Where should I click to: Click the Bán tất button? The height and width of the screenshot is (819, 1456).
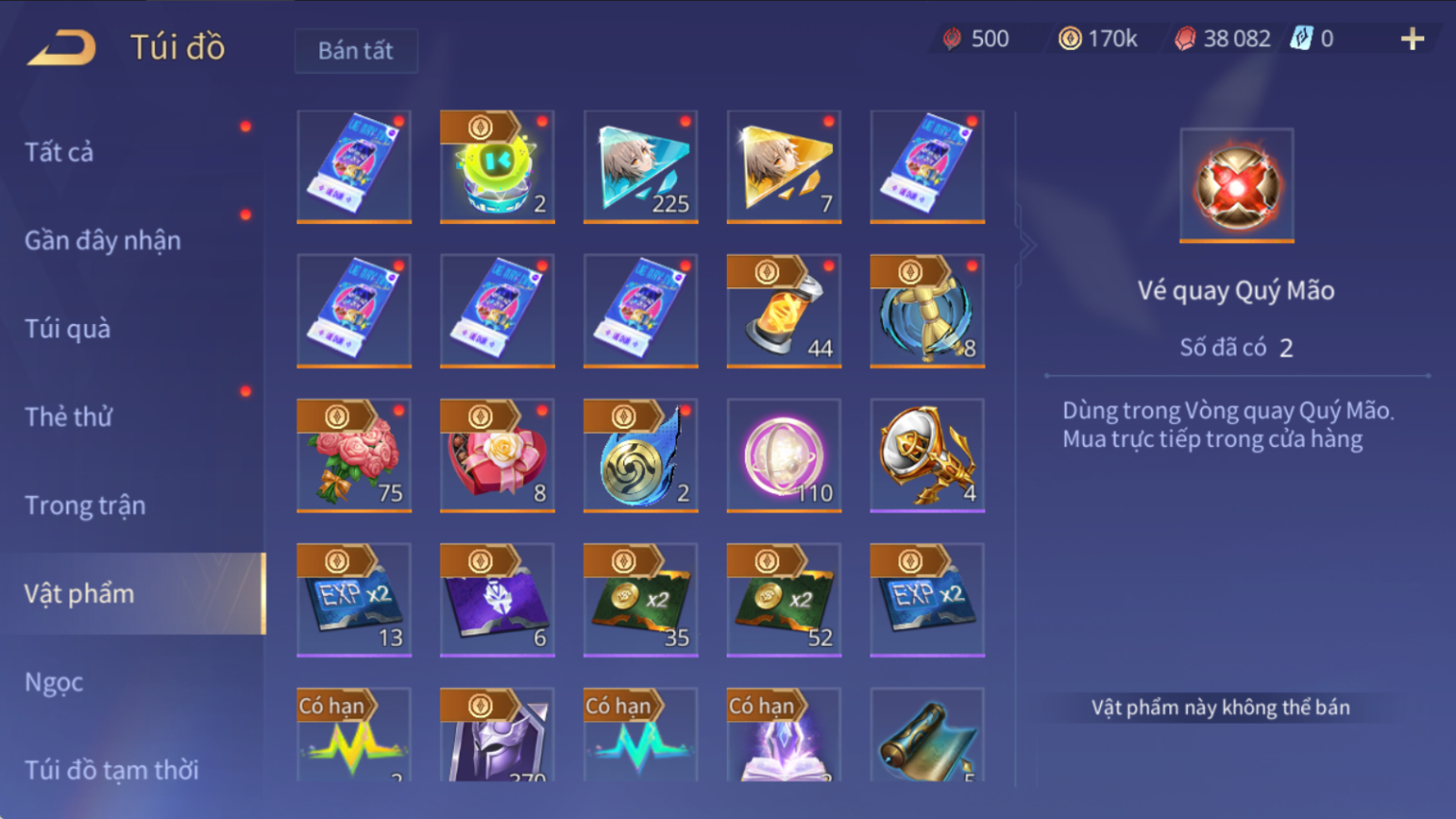point(356,50)
